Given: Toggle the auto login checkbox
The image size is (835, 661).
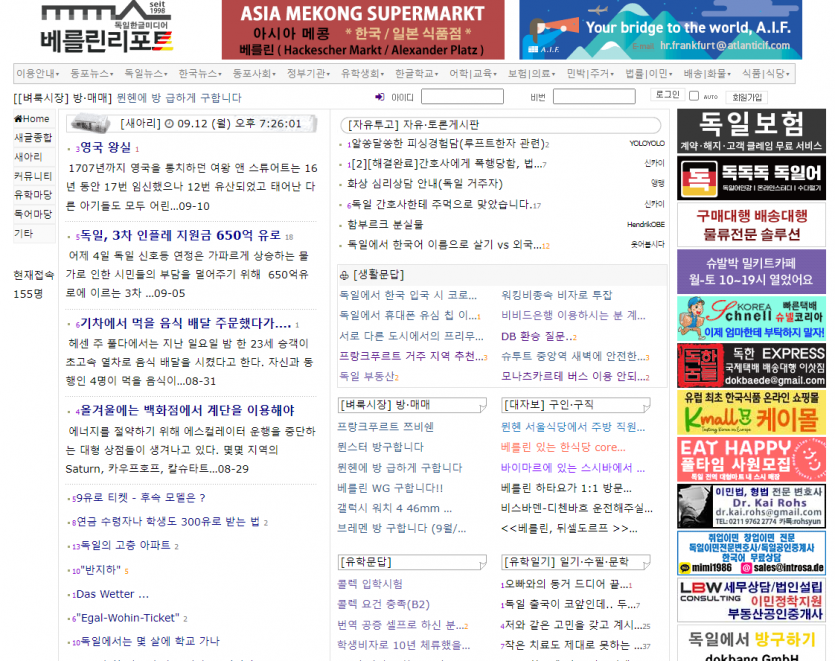Looking at the screenshot, I should click(694, 96).
